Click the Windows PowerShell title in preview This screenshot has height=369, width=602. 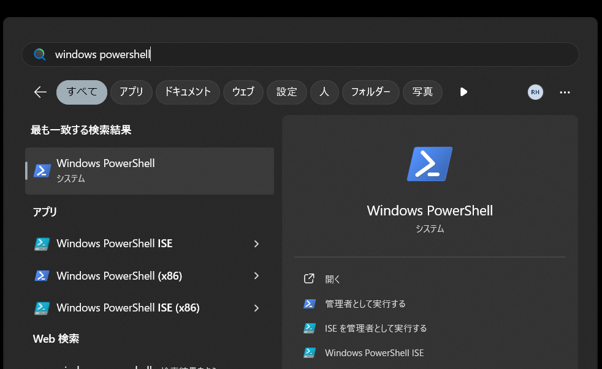point(430,211)
